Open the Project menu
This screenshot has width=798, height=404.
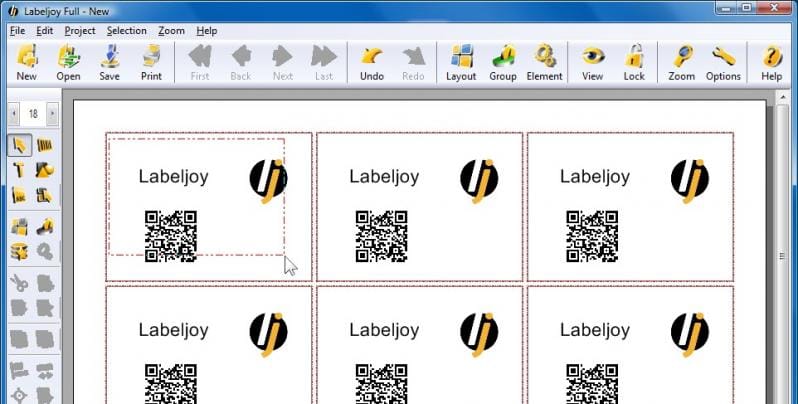pyautogui.click(x=80, y=31)
